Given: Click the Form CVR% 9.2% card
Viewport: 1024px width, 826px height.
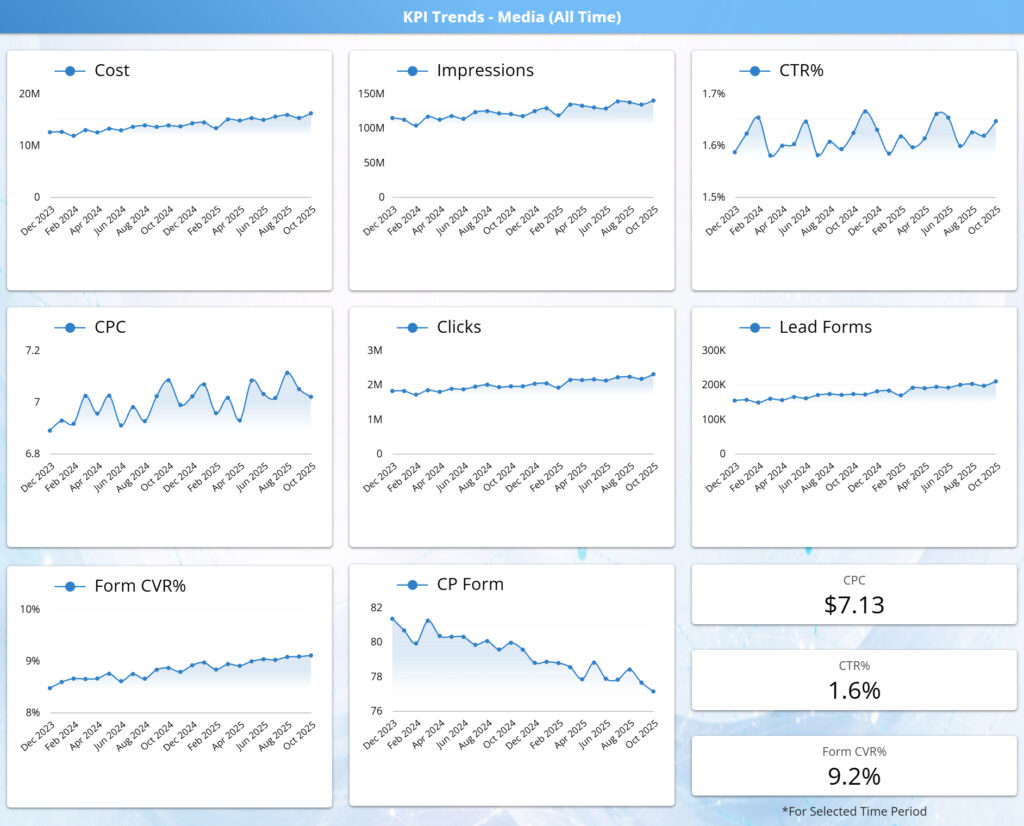Looking at the screenshot, I should pyautogui.click(x=855, y=766).
